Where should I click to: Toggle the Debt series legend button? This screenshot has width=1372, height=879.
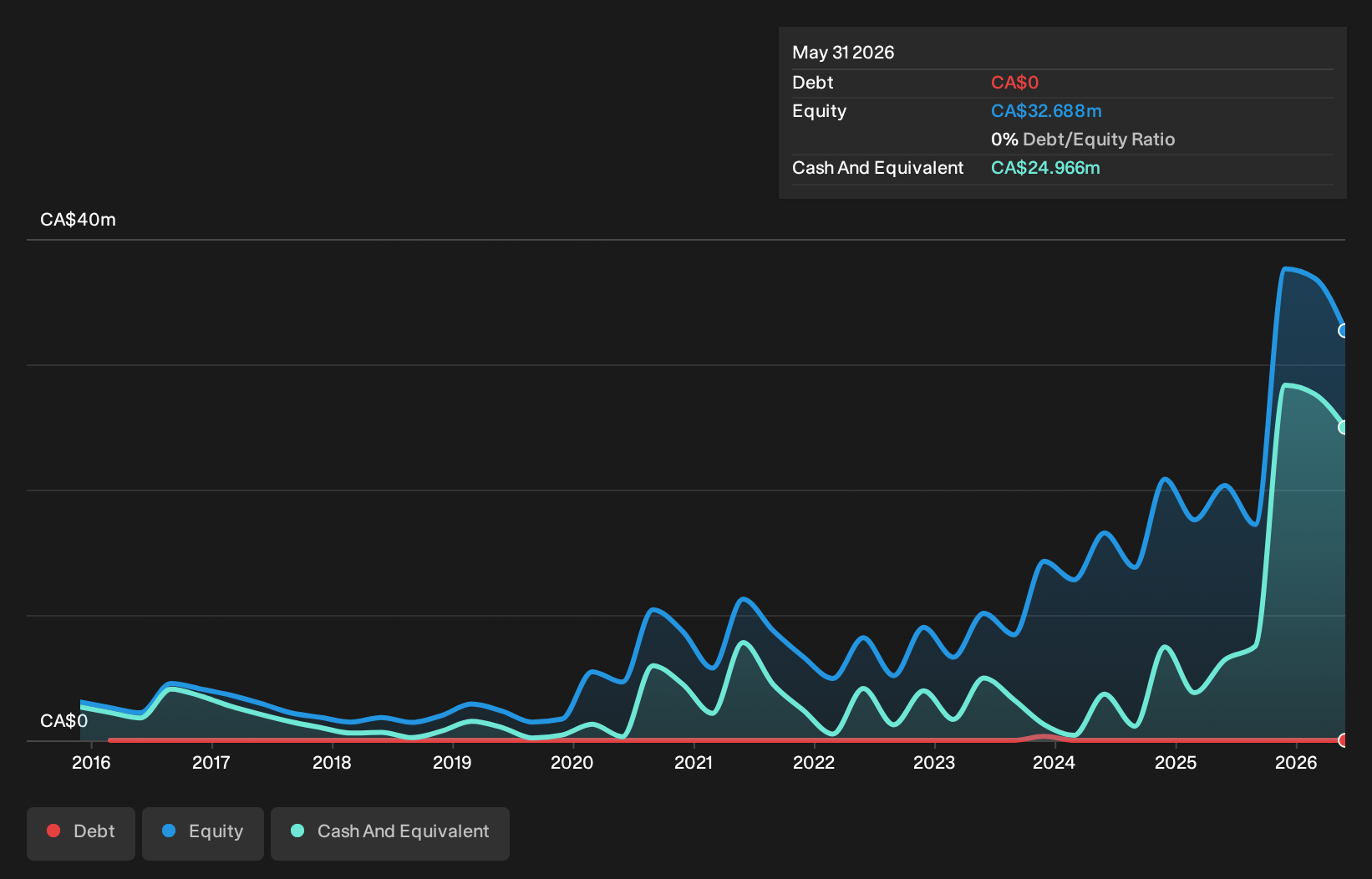coord(81,833)
